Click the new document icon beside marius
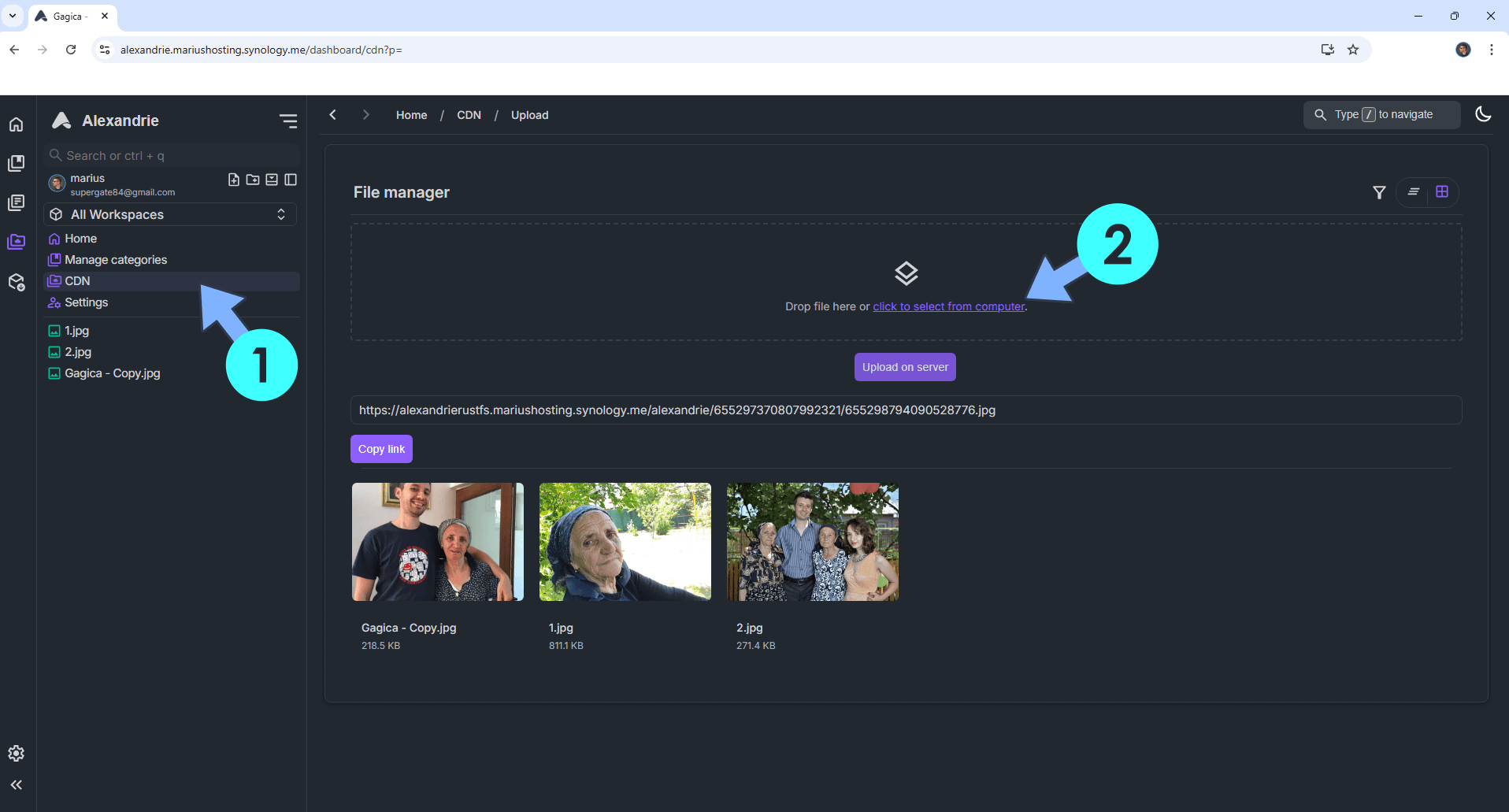The image size is (1509, 812). pos(234,180)
